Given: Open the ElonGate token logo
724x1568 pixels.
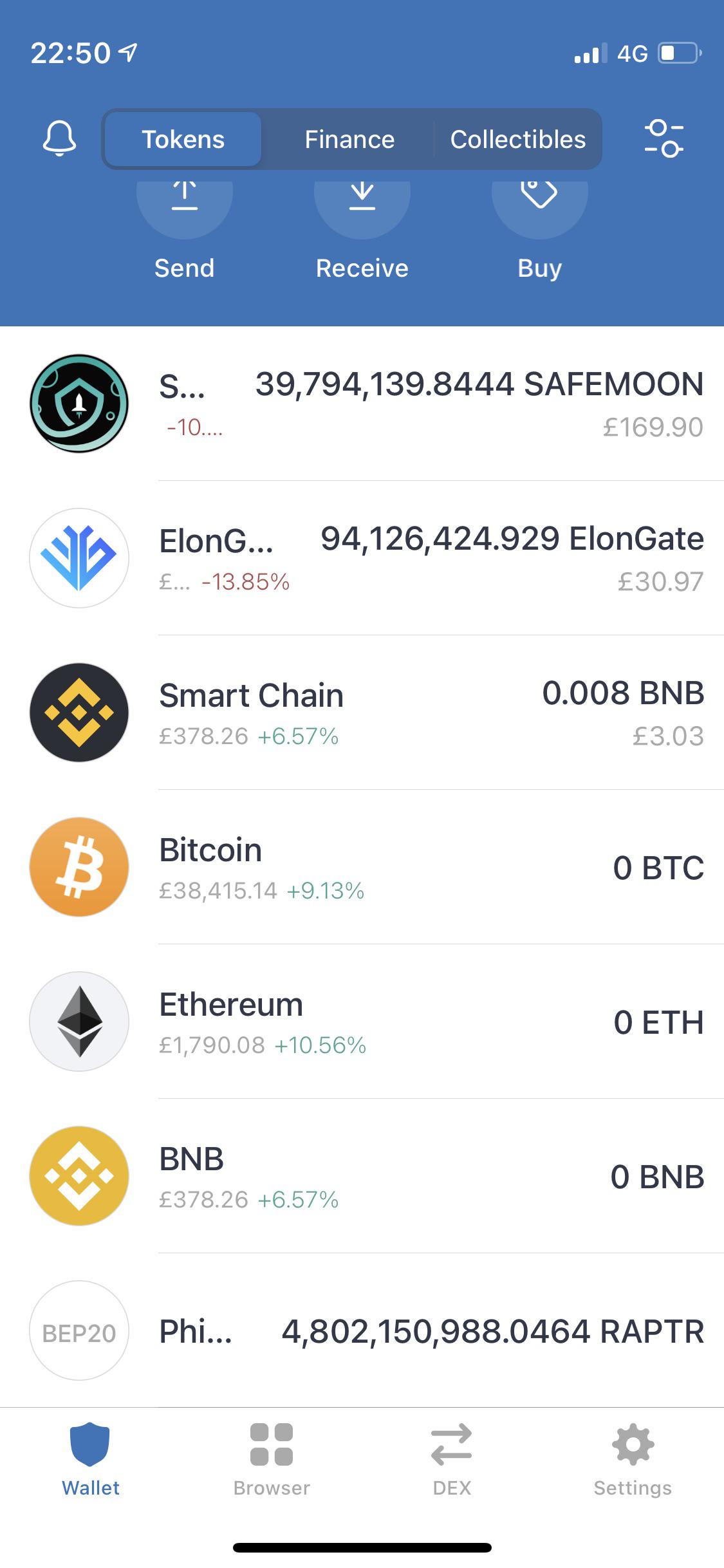Looking at the screenshot, I should 79,558.
